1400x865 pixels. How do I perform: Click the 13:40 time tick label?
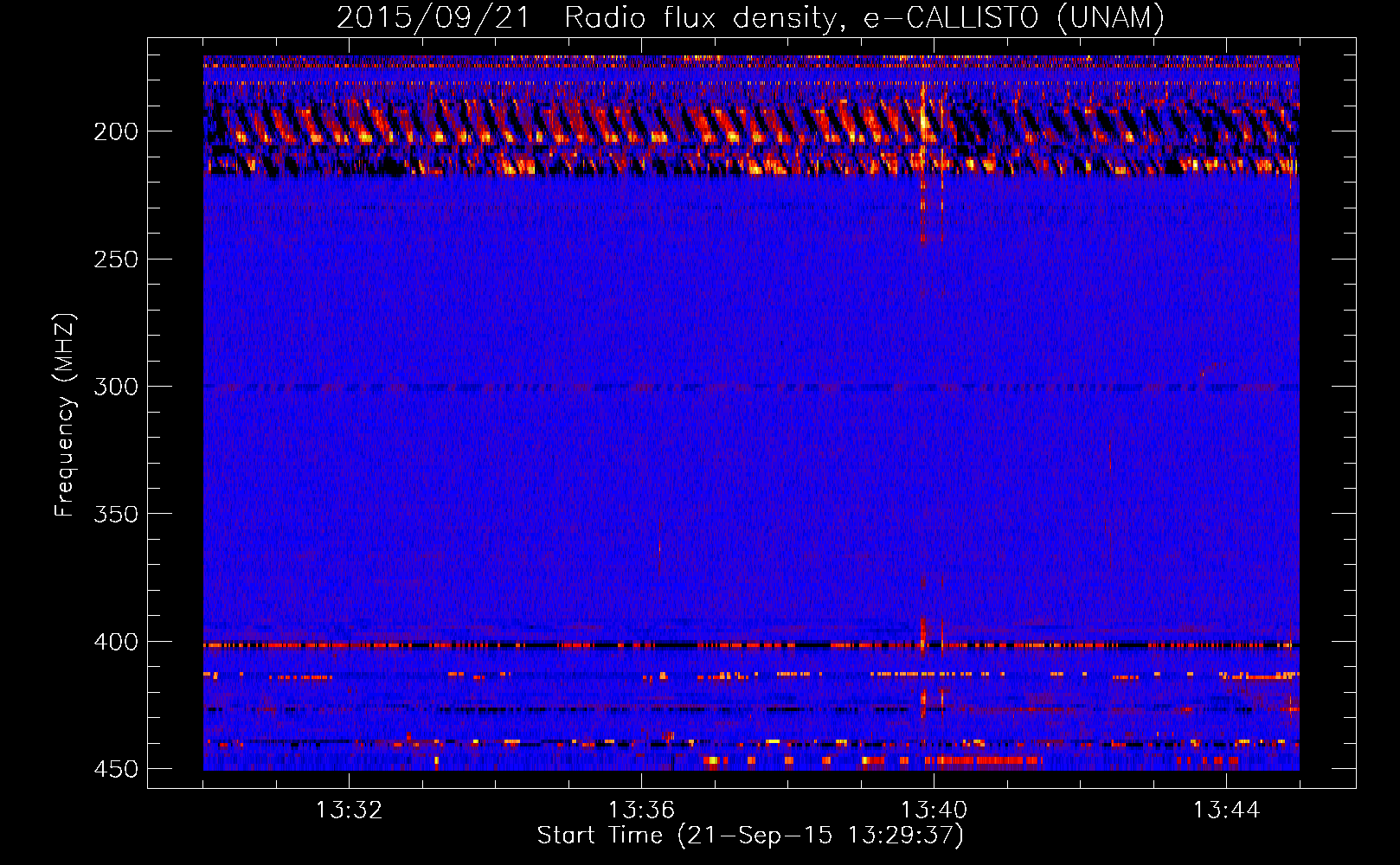[934, 811]
